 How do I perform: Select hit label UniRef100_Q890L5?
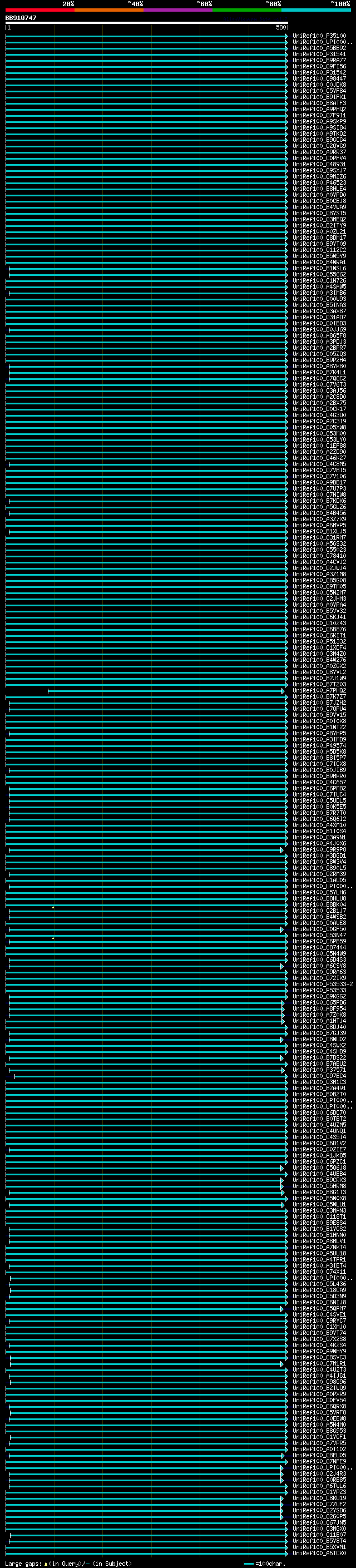[319, 868]
